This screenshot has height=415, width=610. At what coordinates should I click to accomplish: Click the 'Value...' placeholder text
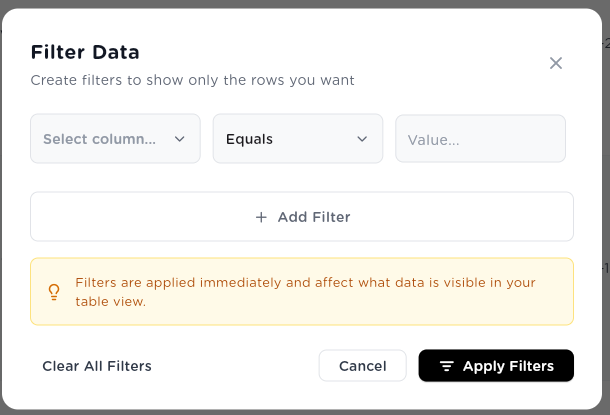click(x=433, y=140)
